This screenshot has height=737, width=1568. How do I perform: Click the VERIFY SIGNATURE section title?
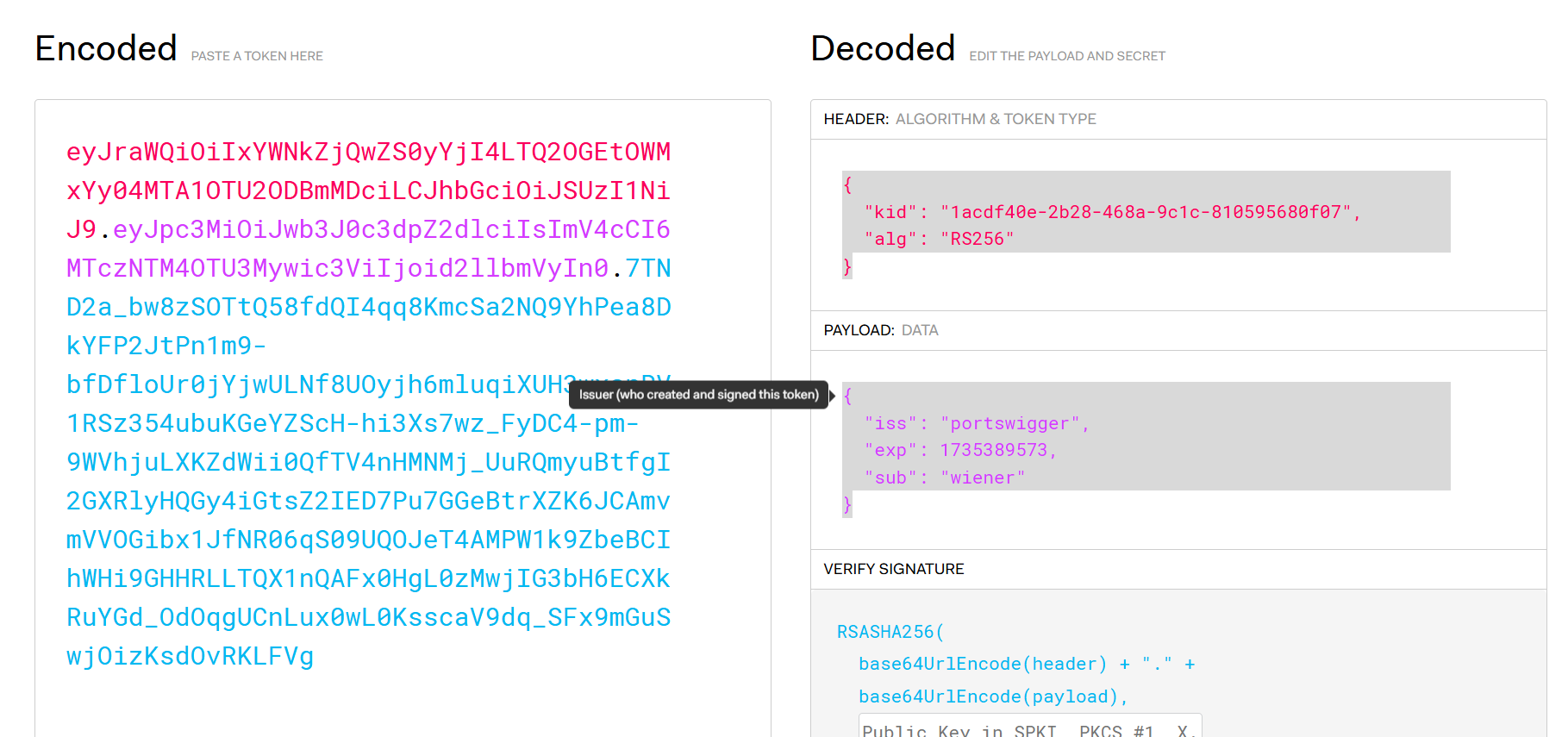(893, 569)
